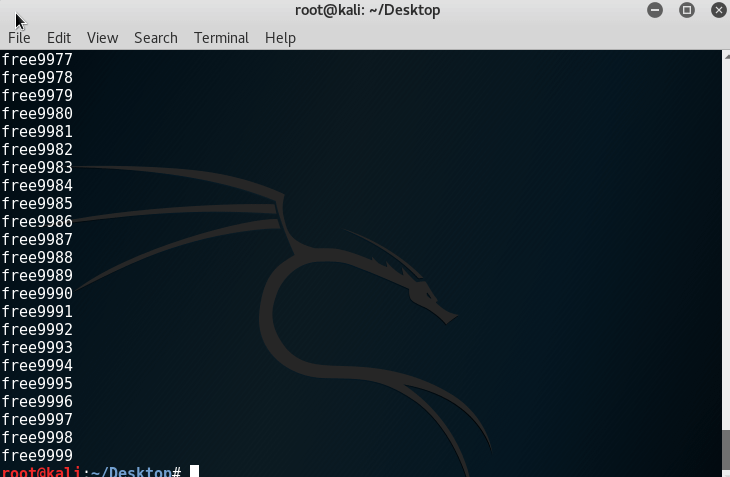Click the output line free9999

coord(37,455)
